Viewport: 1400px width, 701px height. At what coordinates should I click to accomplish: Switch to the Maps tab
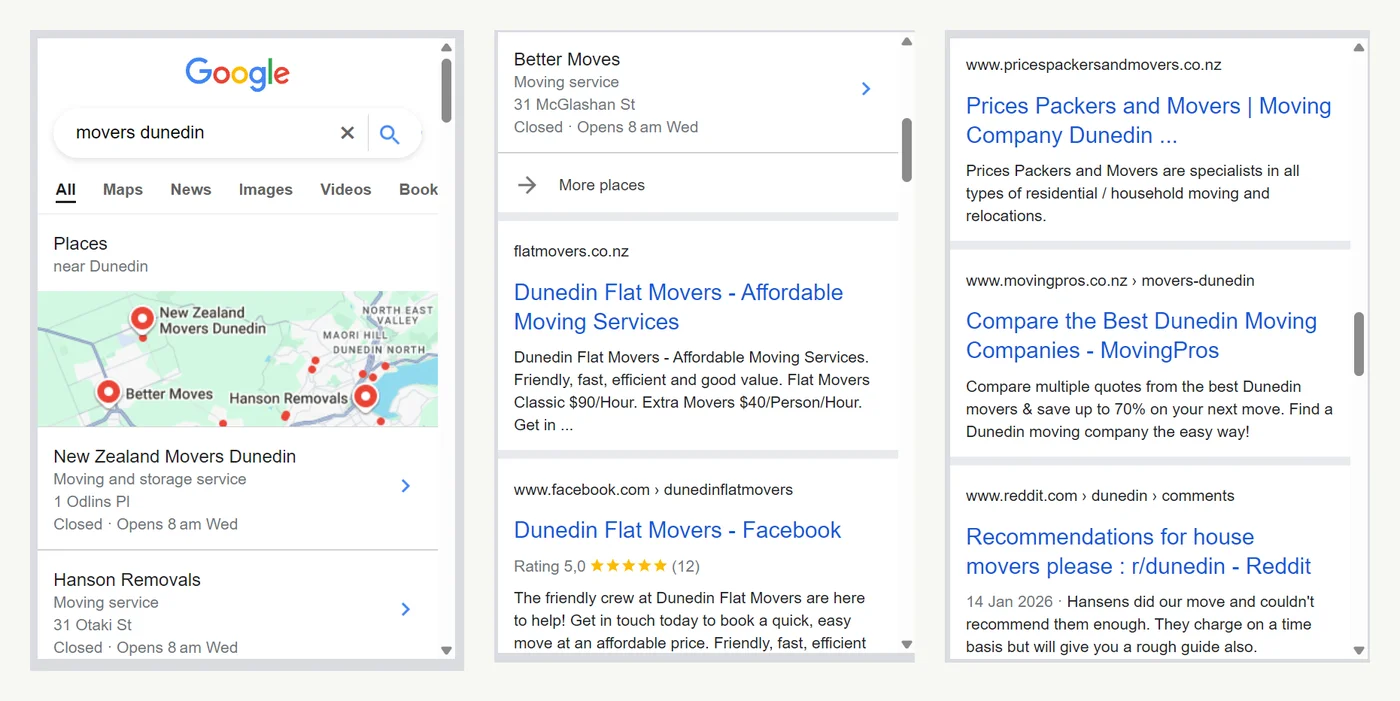point(123,190)
